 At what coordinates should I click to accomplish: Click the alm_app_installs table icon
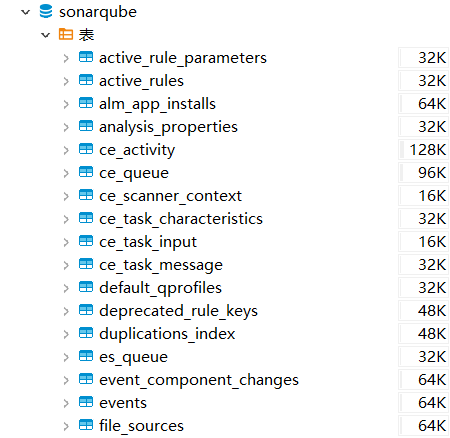(x=86, y=103)
